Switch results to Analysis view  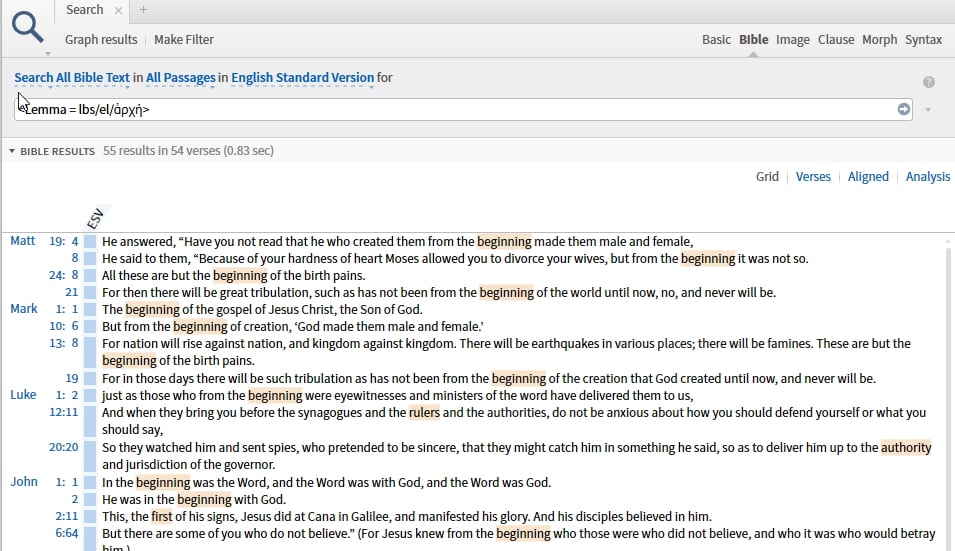[928, 177]
